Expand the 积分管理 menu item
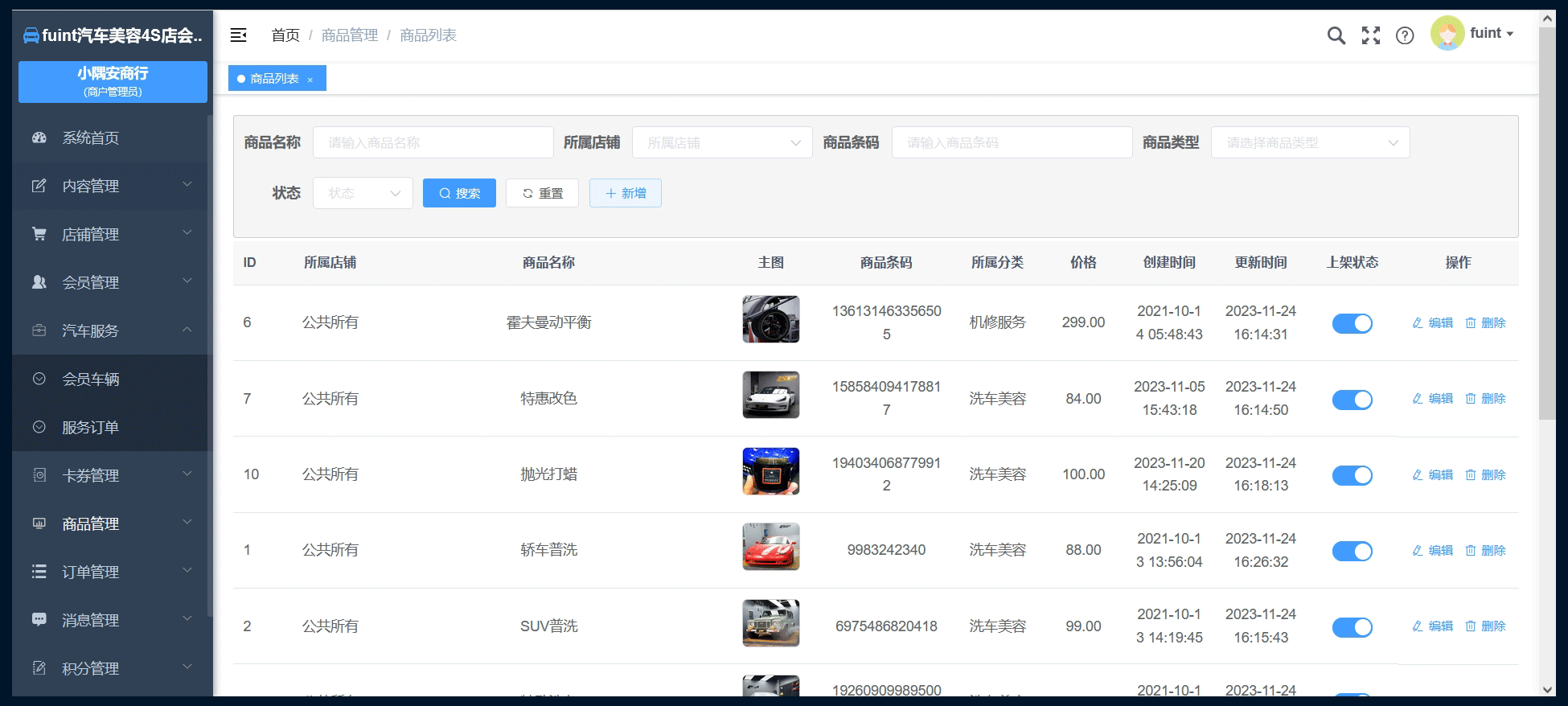 pos(111,668)
